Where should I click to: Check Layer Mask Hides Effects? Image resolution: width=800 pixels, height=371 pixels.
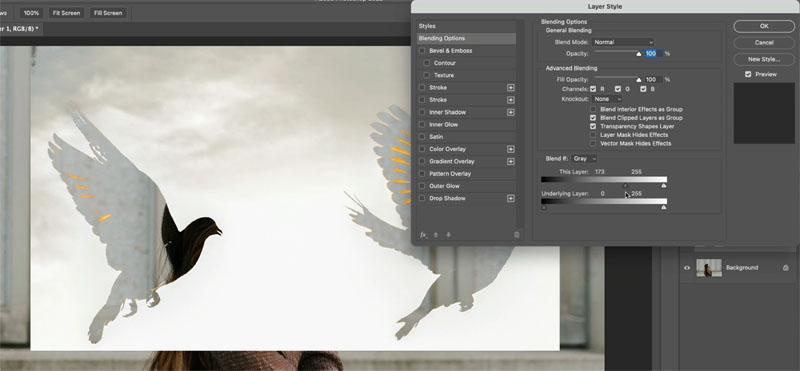(x=593, y=135)
